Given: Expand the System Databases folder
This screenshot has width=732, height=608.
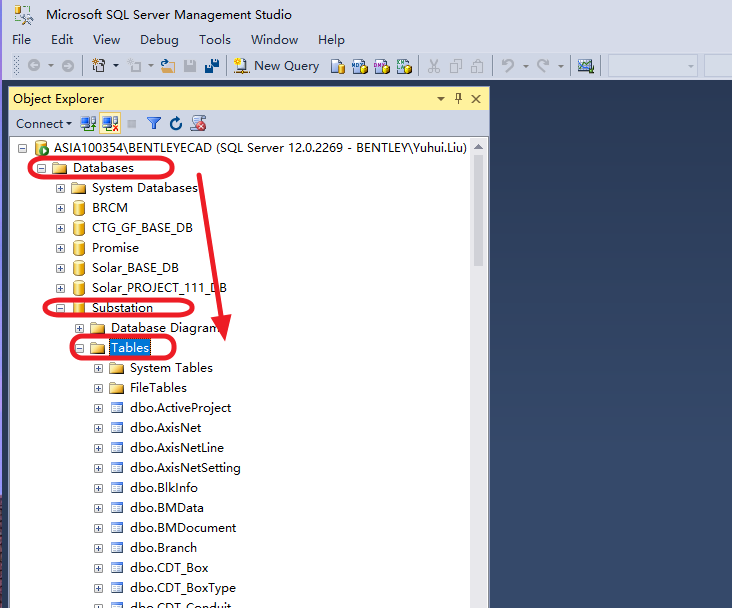Looking at the screenshot, I should click(x=60, y=188).
